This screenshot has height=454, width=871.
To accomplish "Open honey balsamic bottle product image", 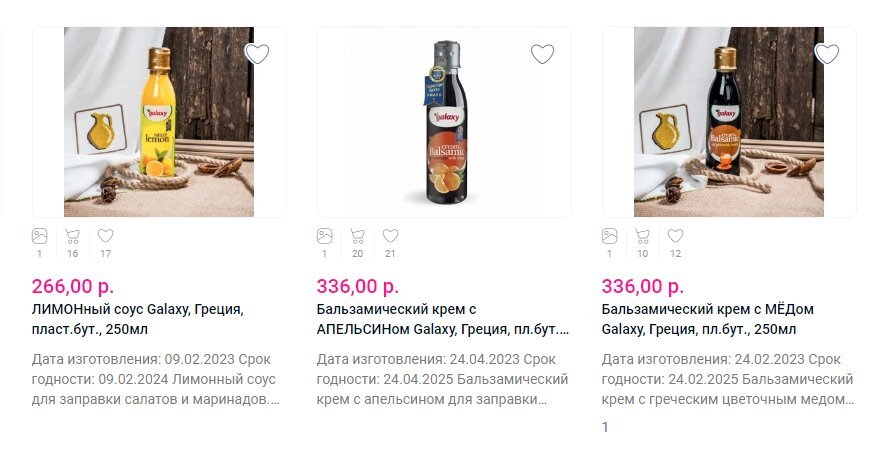I will (729, 122).
